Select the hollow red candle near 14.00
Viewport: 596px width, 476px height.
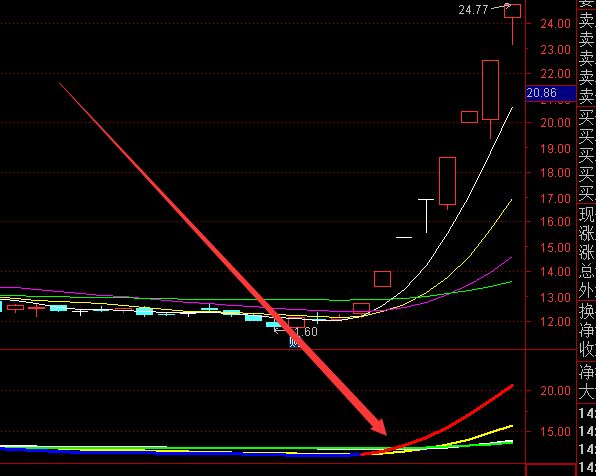coord(382,279)
